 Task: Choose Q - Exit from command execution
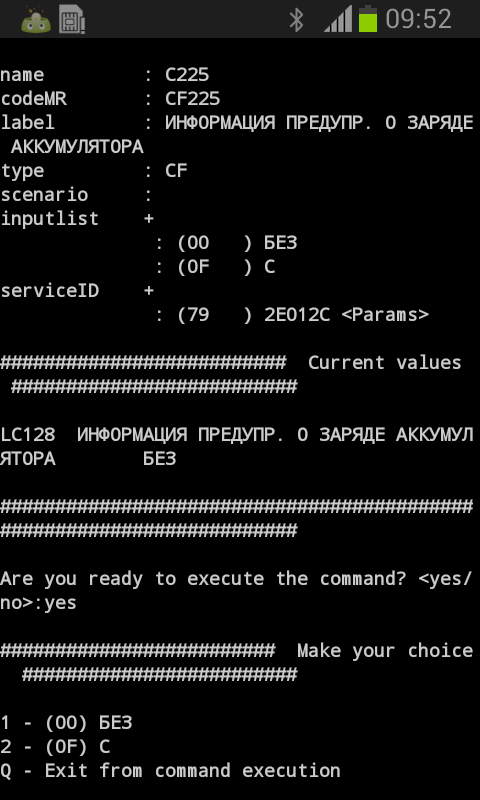[x=170, y=771]
